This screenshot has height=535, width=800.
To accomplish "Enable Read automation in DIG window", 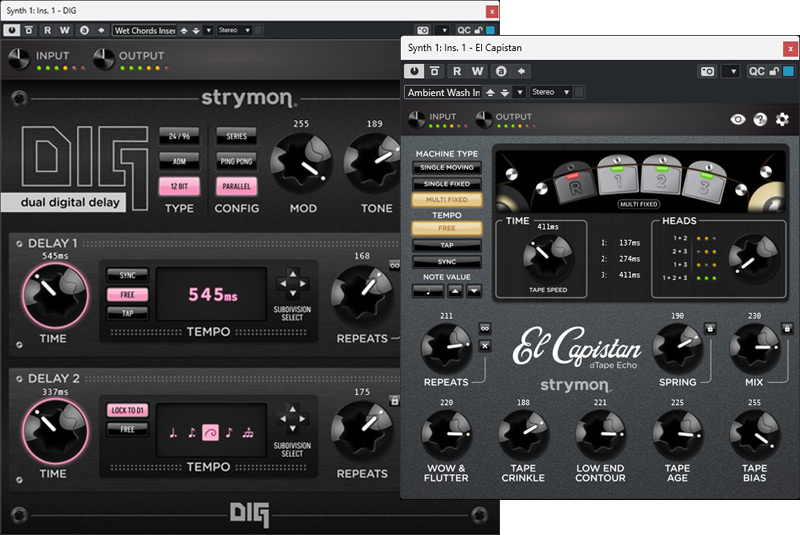I will [x=49, y=30].
